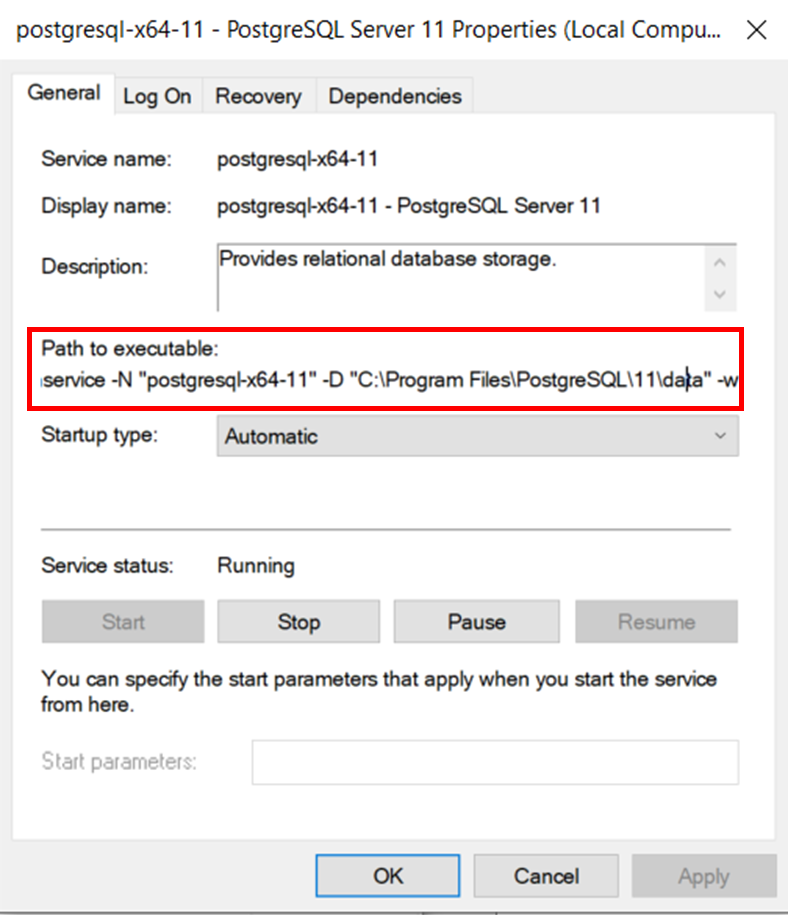Close the PostgreSQL Server Properties dialog
Image resolution: width=788 pixels, height=915 pixels.
coord(758,30)
